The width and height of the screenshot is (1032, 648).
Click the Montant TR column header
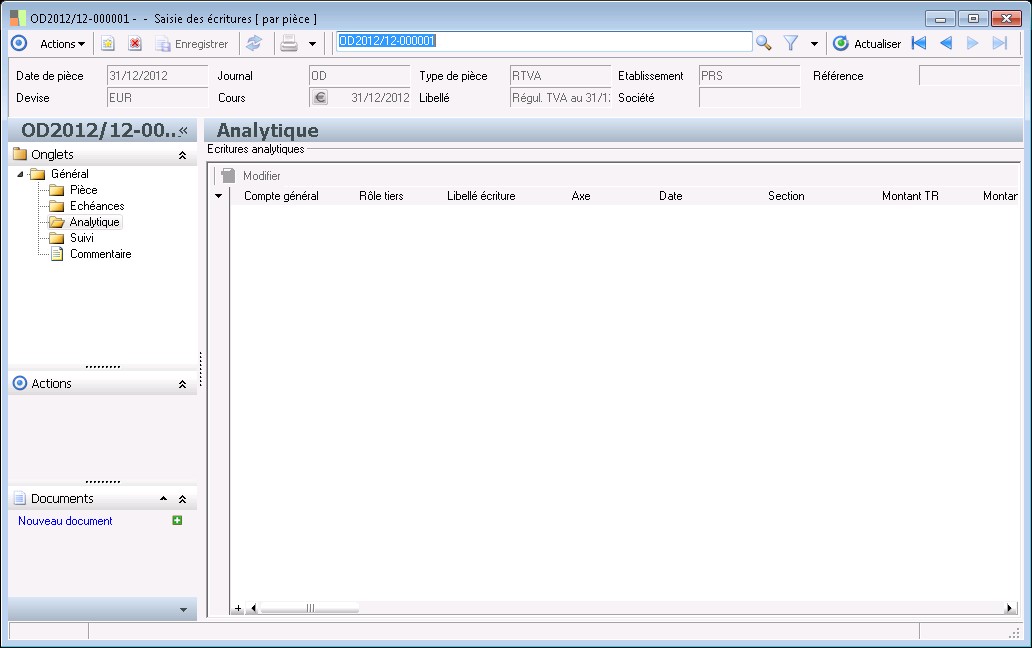[x=910, y=196]
